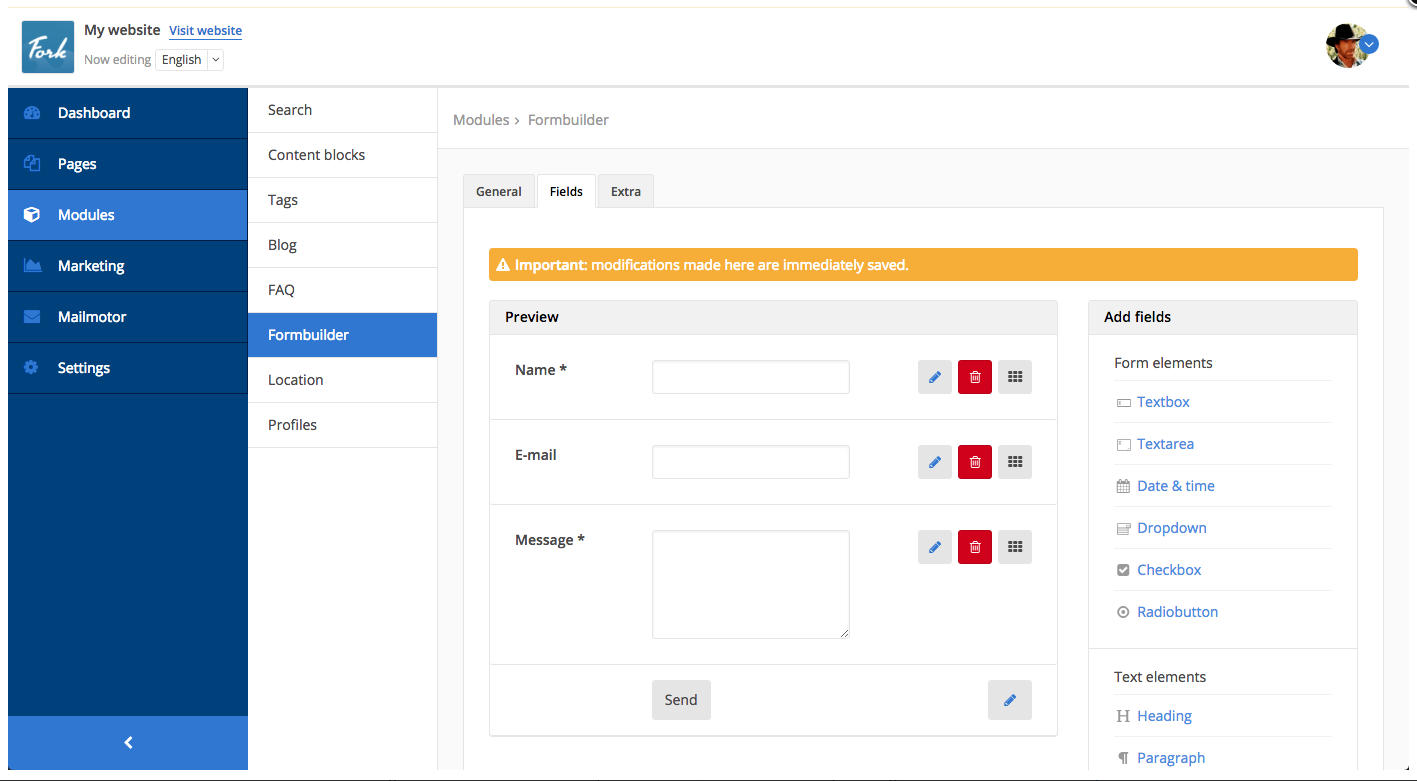The image size is (1417, 781).
Task: Edit the Send button with pencil icon
Action: (x=1009, y=700)
